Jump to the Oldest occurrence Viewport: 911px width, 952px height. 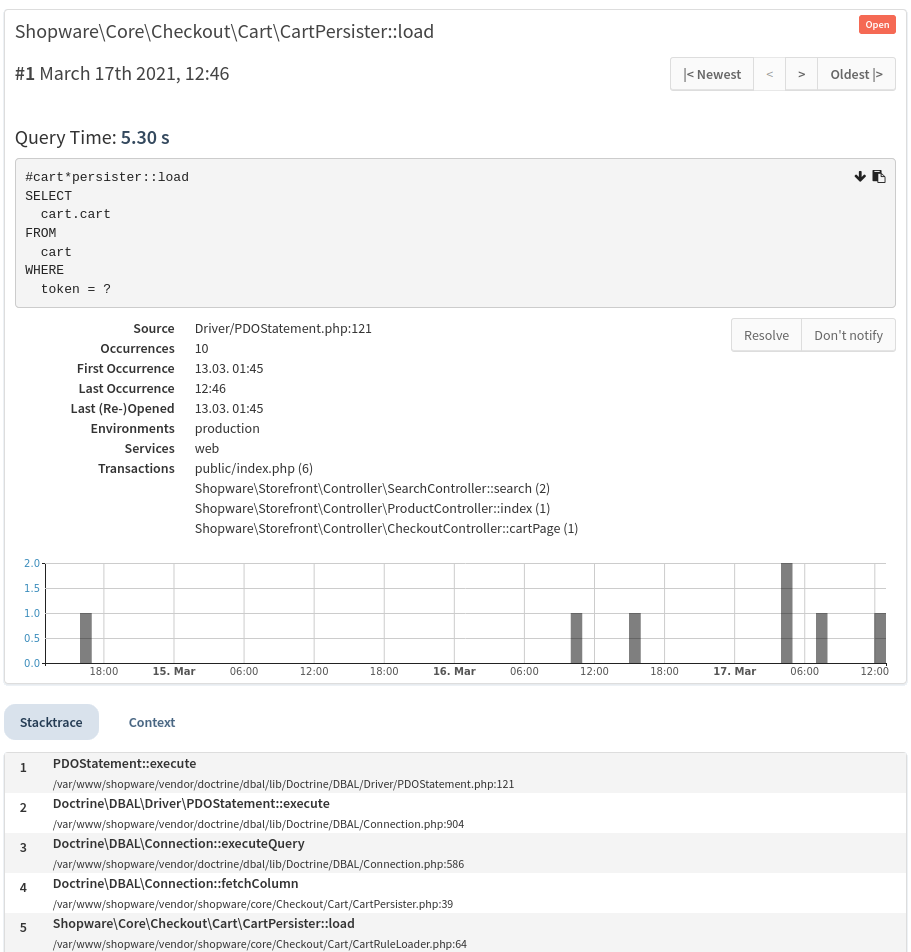point(856,74)
